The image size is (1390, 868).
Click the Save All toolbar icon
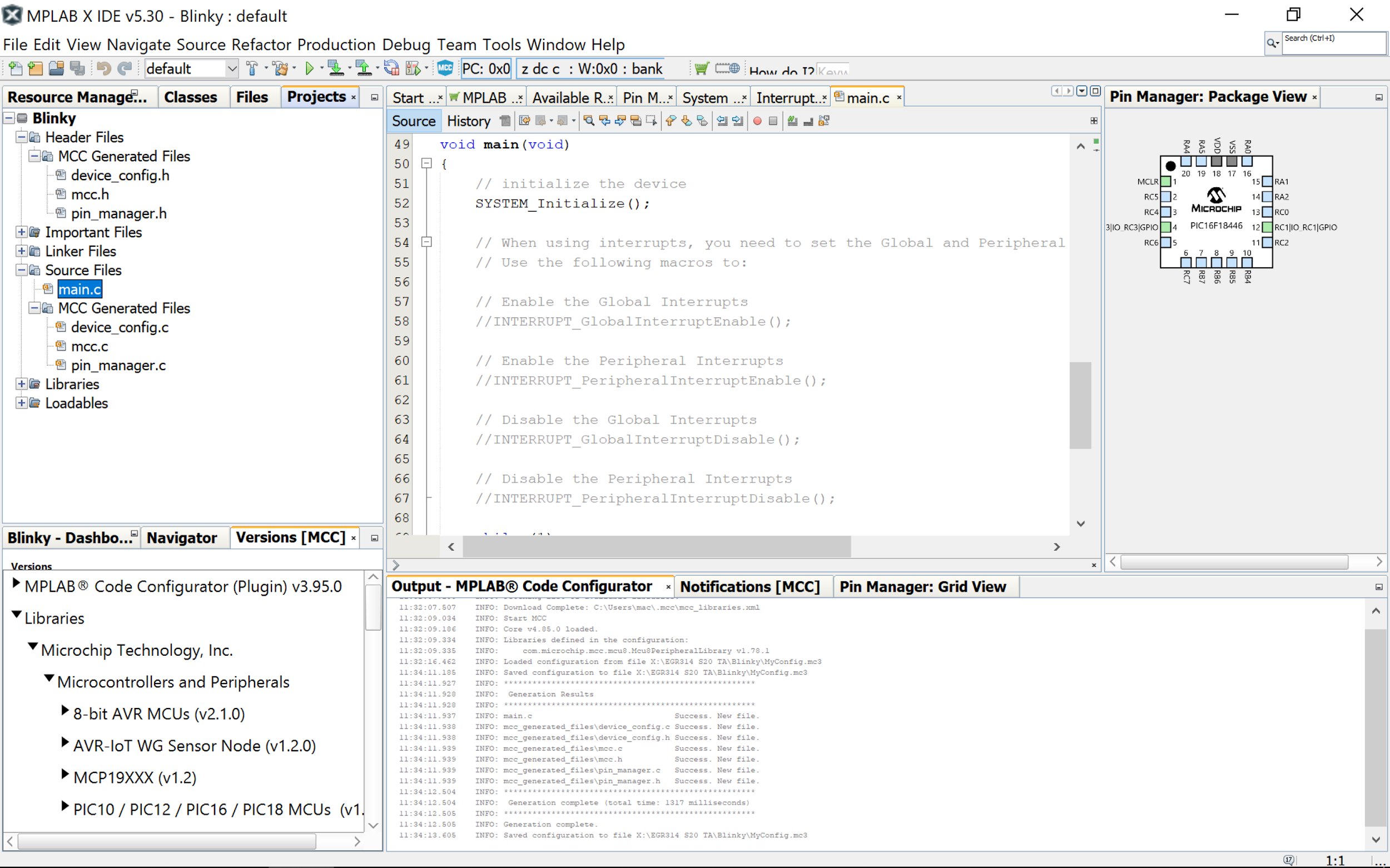(77, 69)
